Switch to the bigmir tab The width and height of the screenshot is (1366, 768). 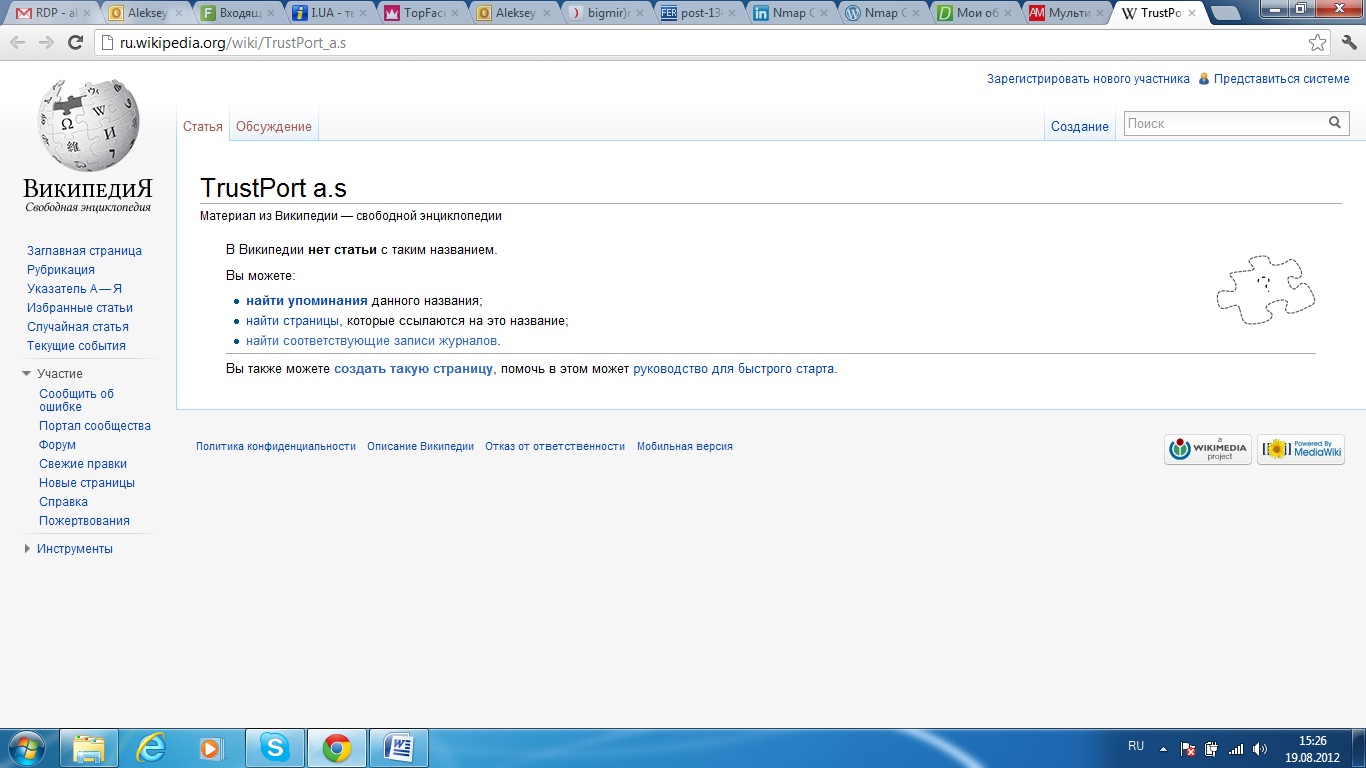click(x=608, y=14)
